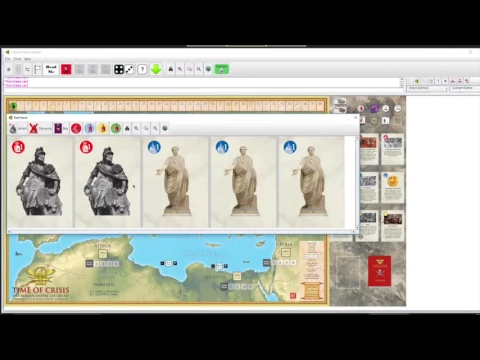Click the chat input field below log

click(202, 90)
